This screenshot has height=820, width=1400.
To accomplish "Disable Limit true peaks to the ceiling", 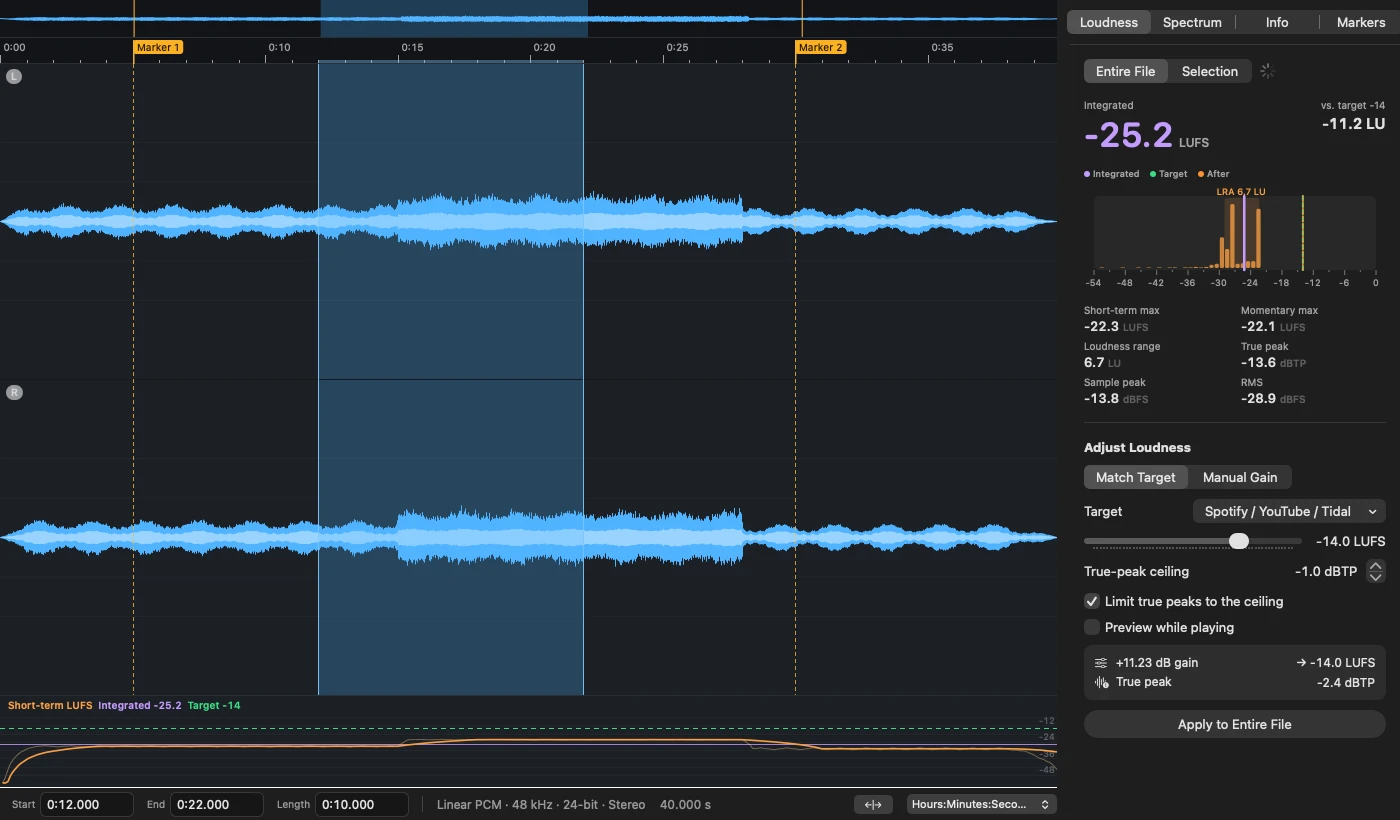I will [x=1092, y=601].
